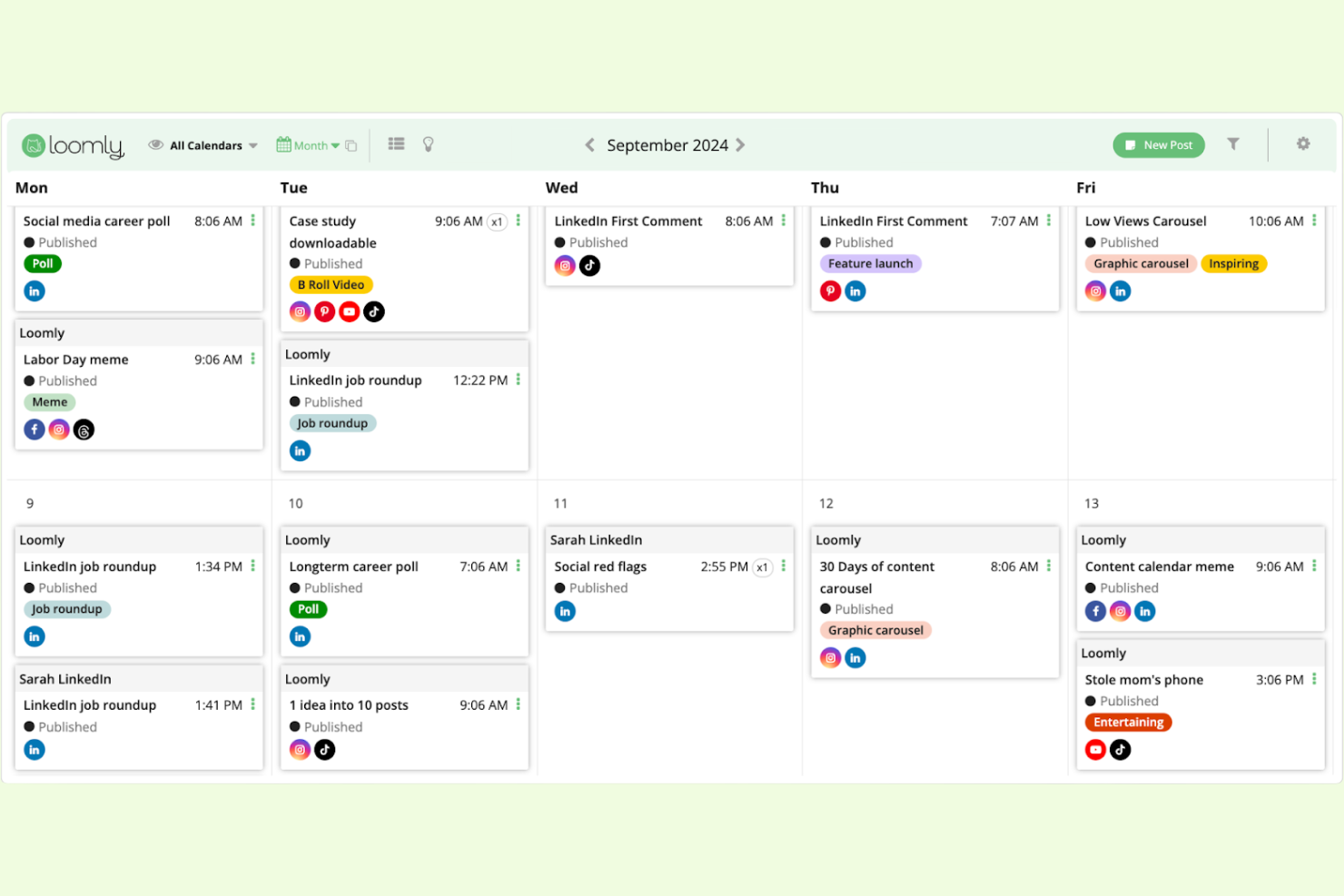The height and width of the screenshot is (896, 1344).
Task: Click the lightbulb ideas icon in the toolbar
Action: pos(427,144)
